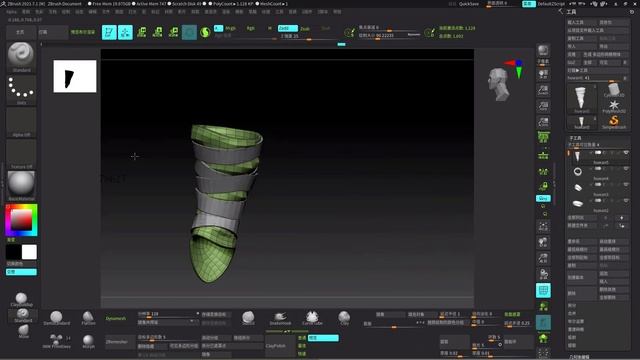
Task: Open the 灯箱 LightBox button
Action: (53, 32)
